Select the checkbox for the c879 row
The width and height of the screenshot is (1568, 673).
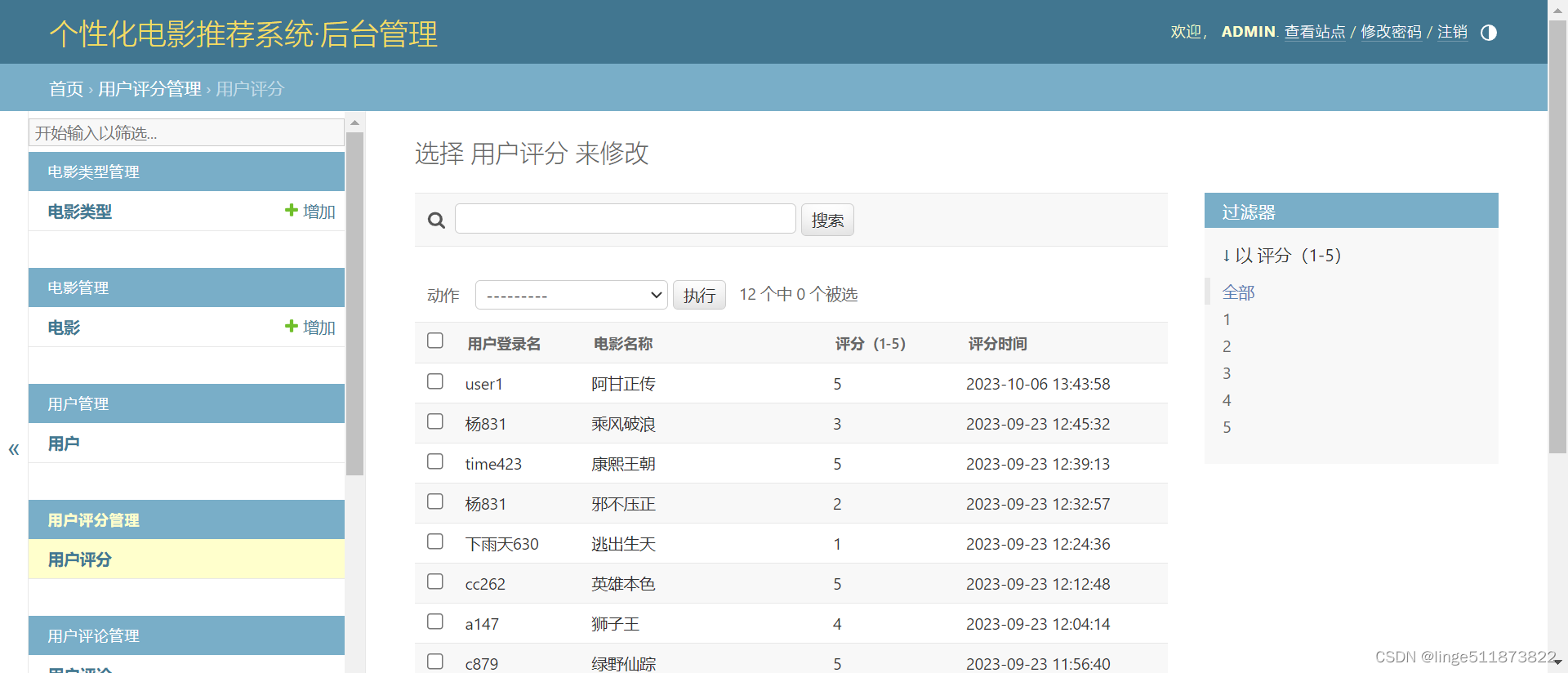435,662
